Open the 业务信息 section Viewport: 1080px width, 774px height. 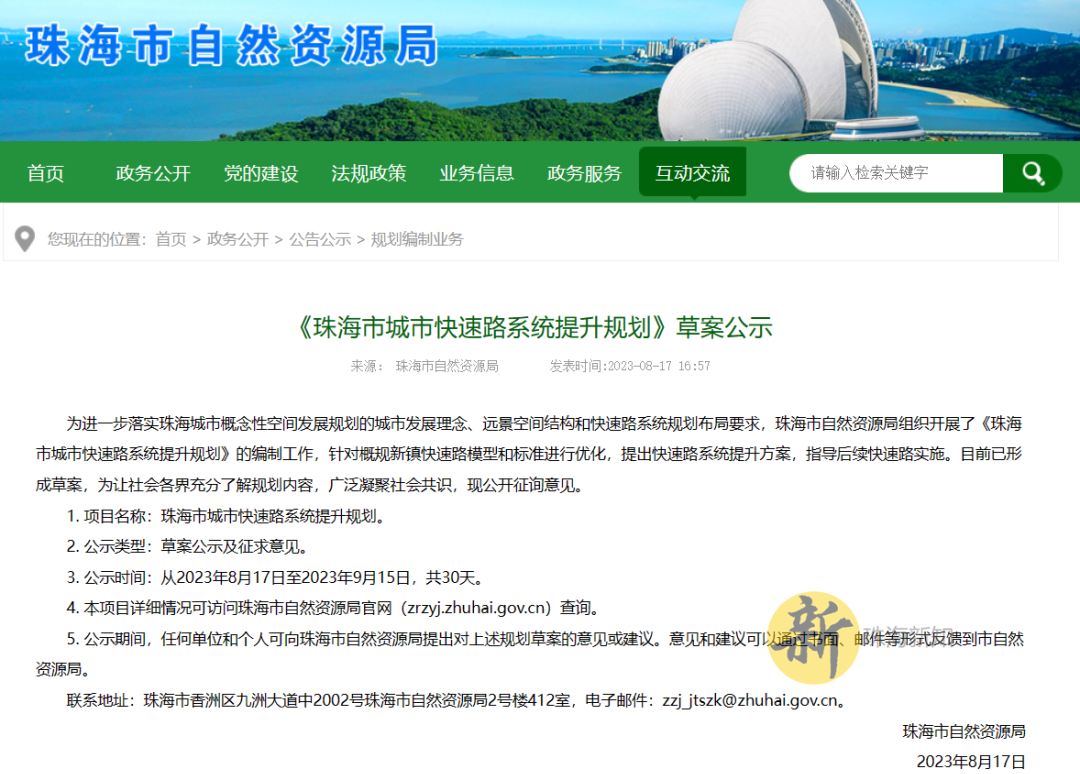[476, 173]
